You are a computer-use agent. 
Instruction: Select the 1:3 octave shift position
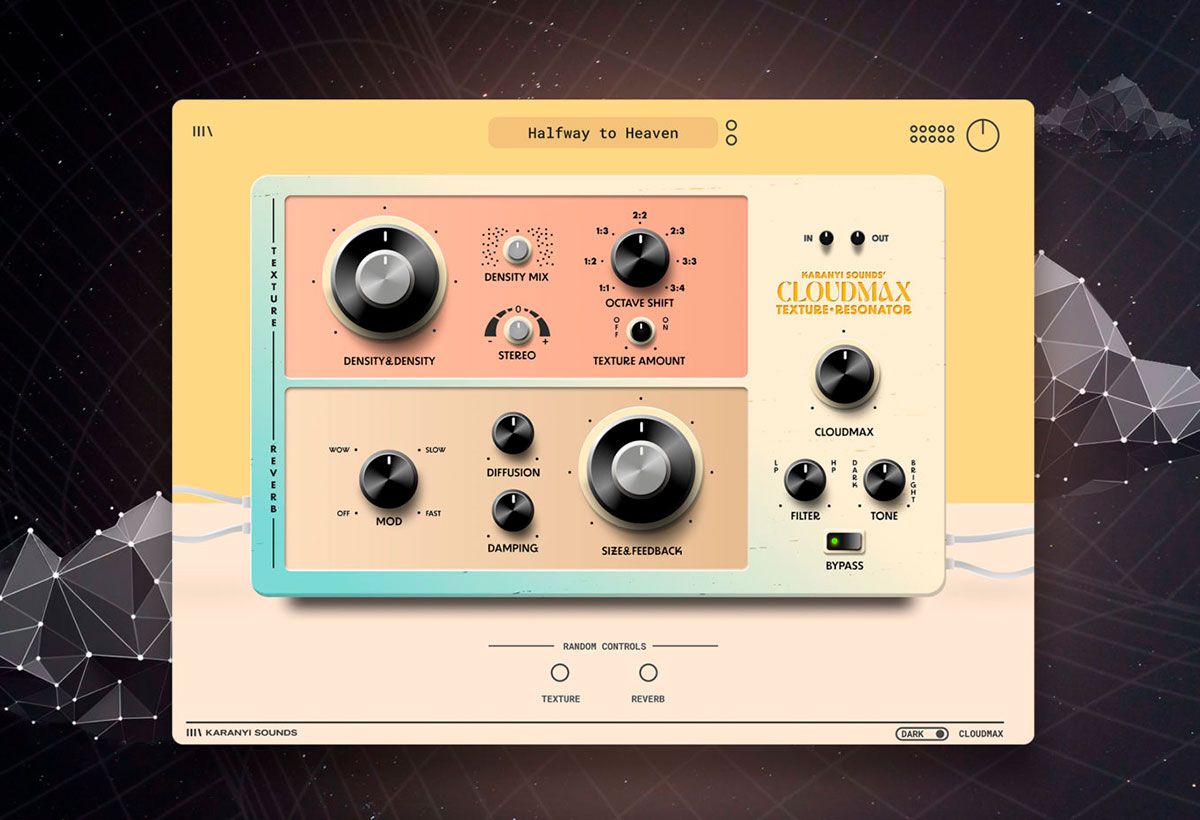pos(603,231)
